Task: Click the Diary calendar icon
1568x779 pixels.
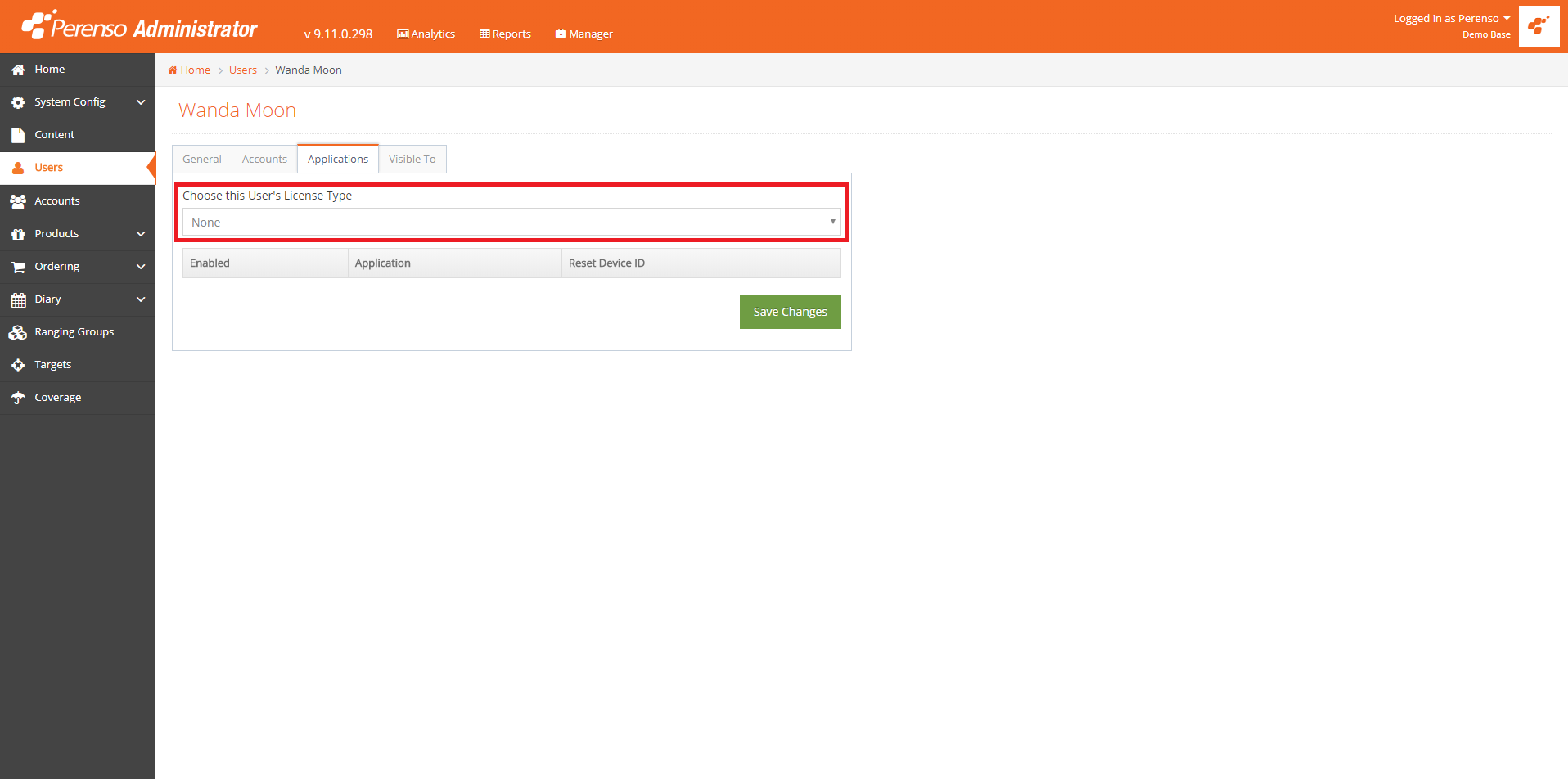Action: coord(18,299)
